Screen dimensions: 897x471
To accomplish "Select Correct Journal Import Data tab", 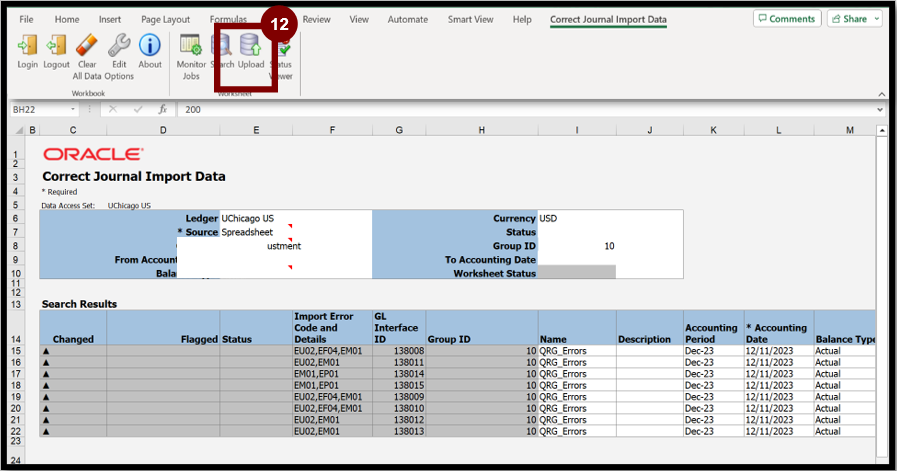I will (x=608, y=19).
